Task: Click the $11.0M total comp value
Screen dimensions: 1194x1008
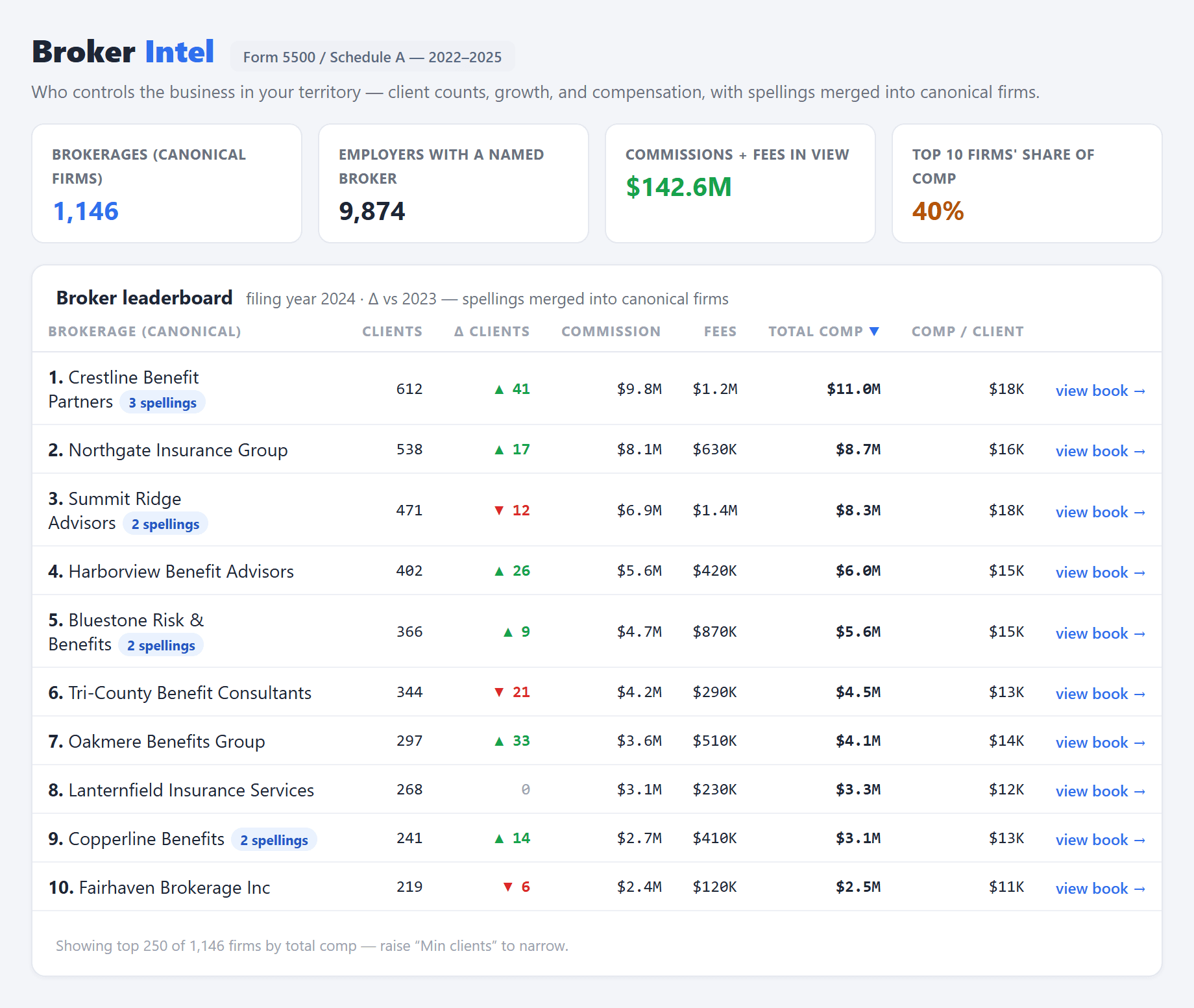Action: (x=853, y=389)
